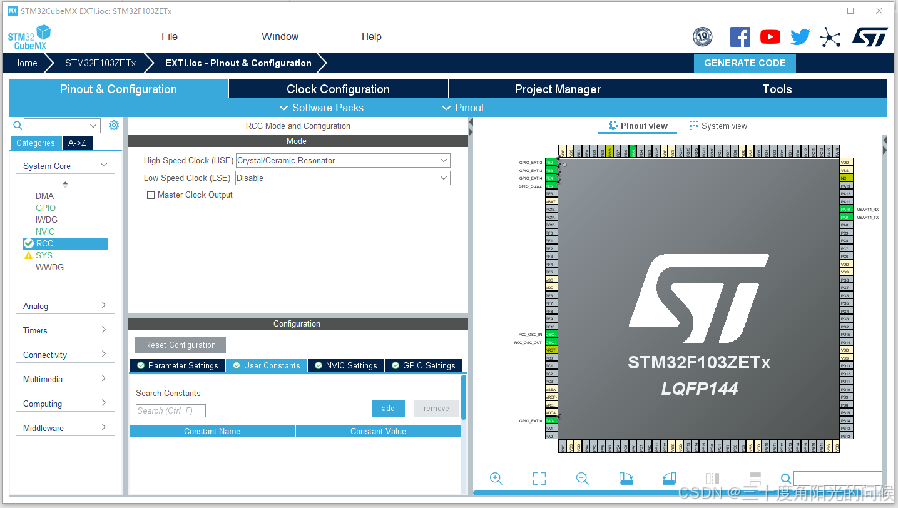
Task: Open ST YouTube channel icon
Action: (x=770, y=37)
